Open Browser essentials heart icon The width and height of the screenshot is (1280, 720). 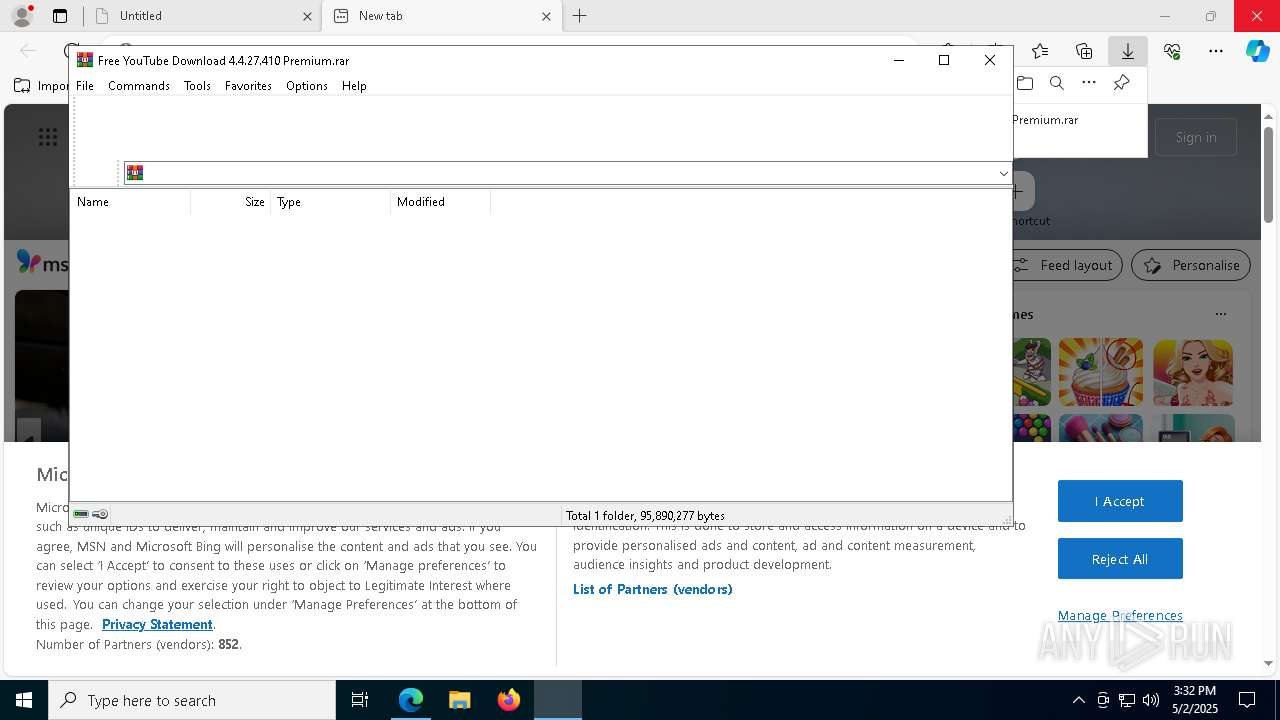point(1172,51)
